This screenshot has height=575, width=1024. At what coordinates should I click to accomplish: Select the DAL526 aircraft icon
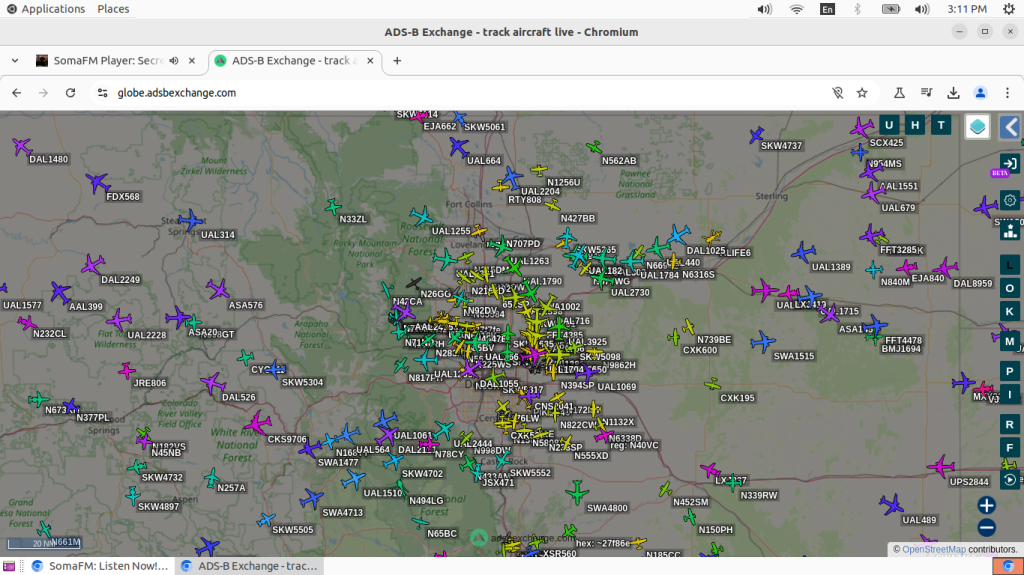tap(212, 383)
